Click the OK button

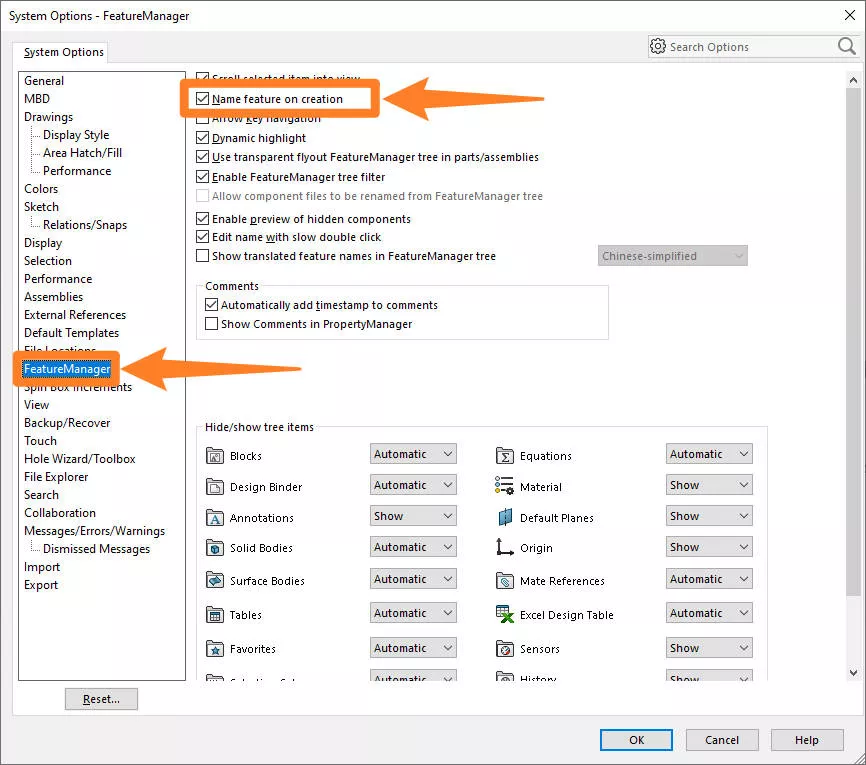636,740
